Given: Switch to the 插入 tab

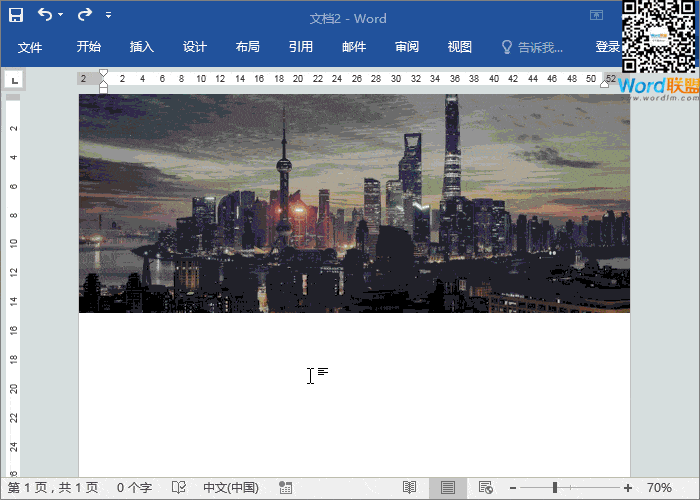Looking at the screenshot, I should pyautogui.click(x=142, y=47).
